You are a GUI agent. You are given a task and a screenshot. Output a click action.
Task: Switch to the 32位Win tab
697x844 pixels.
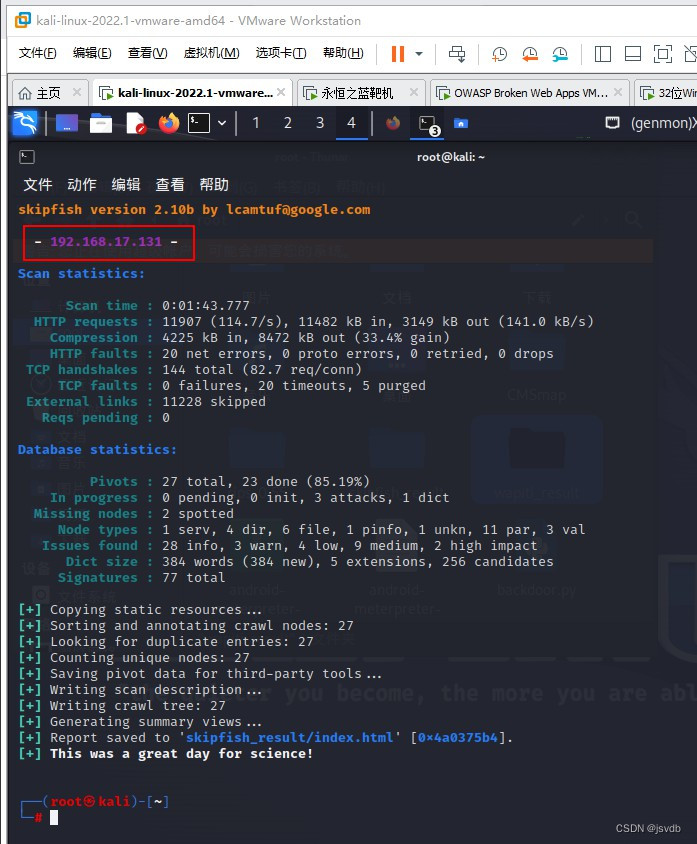(667, 93)
